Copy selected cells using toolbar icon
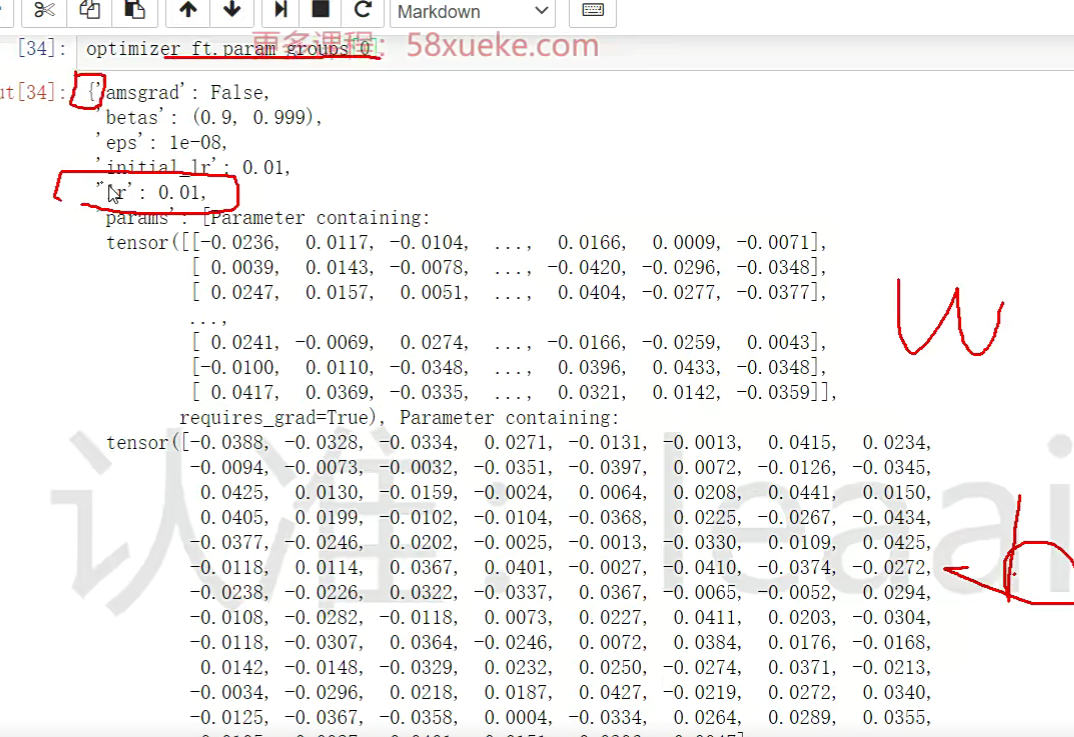Screen dimensions: 1074x737 click(89, 11)
